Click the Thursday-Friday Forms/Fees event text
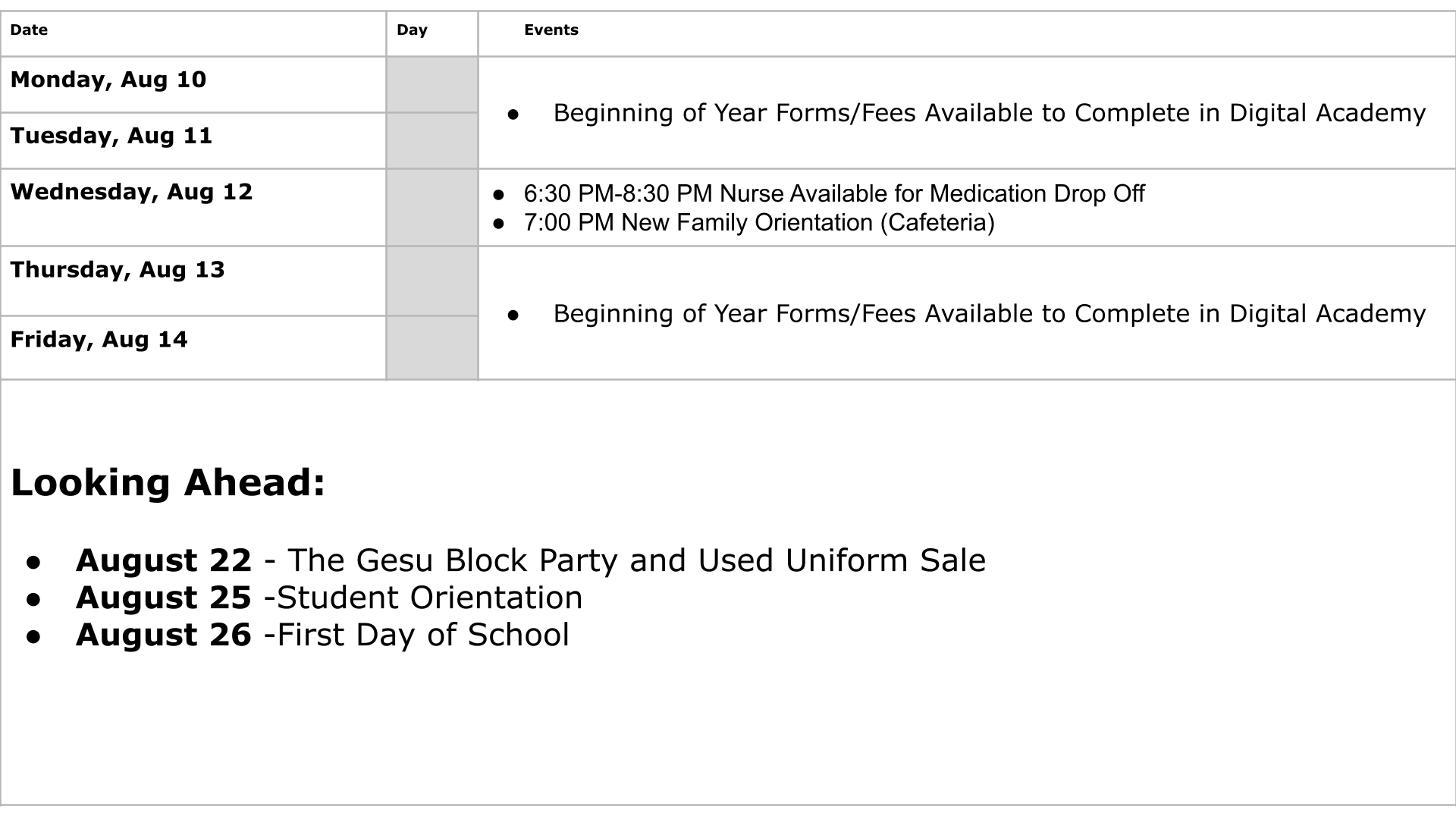This screenshot has height=819, width=1456. pos(990,314)
